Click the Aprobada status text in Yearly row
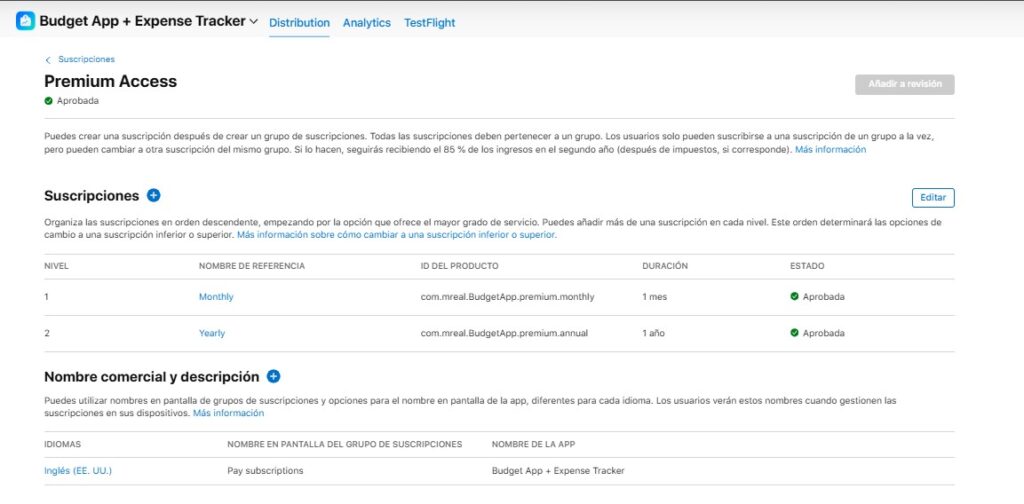The width and height of the screenshot is (1024, 504). point(824,334)
